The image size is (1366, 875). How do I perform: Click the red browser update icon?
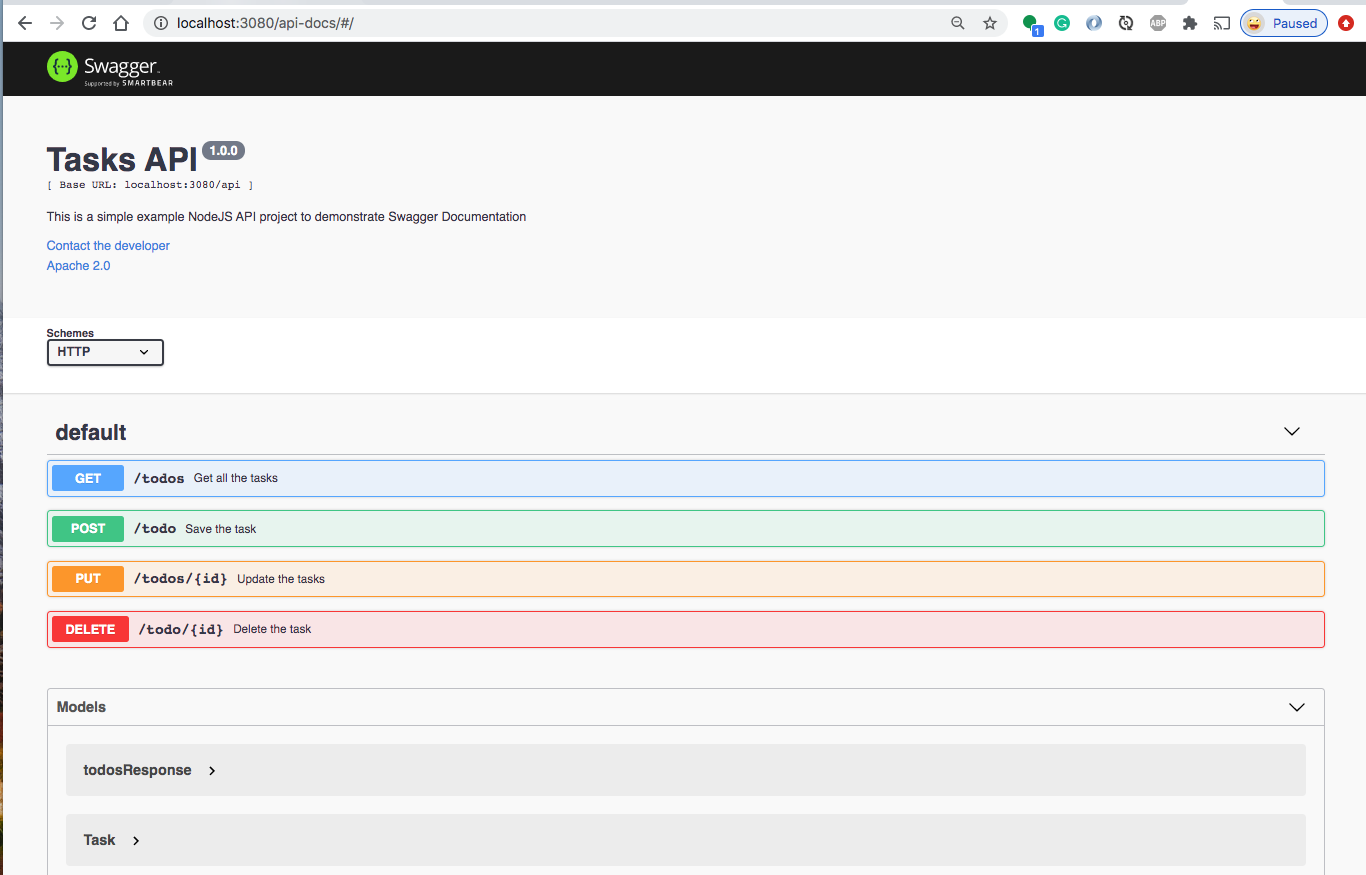tap(1346, 23)
